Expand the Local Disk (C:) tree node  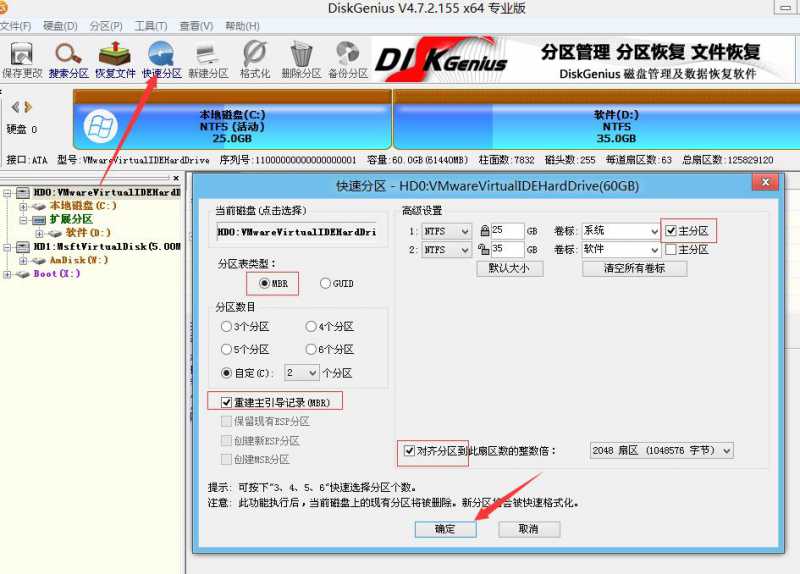click(23, 207)
